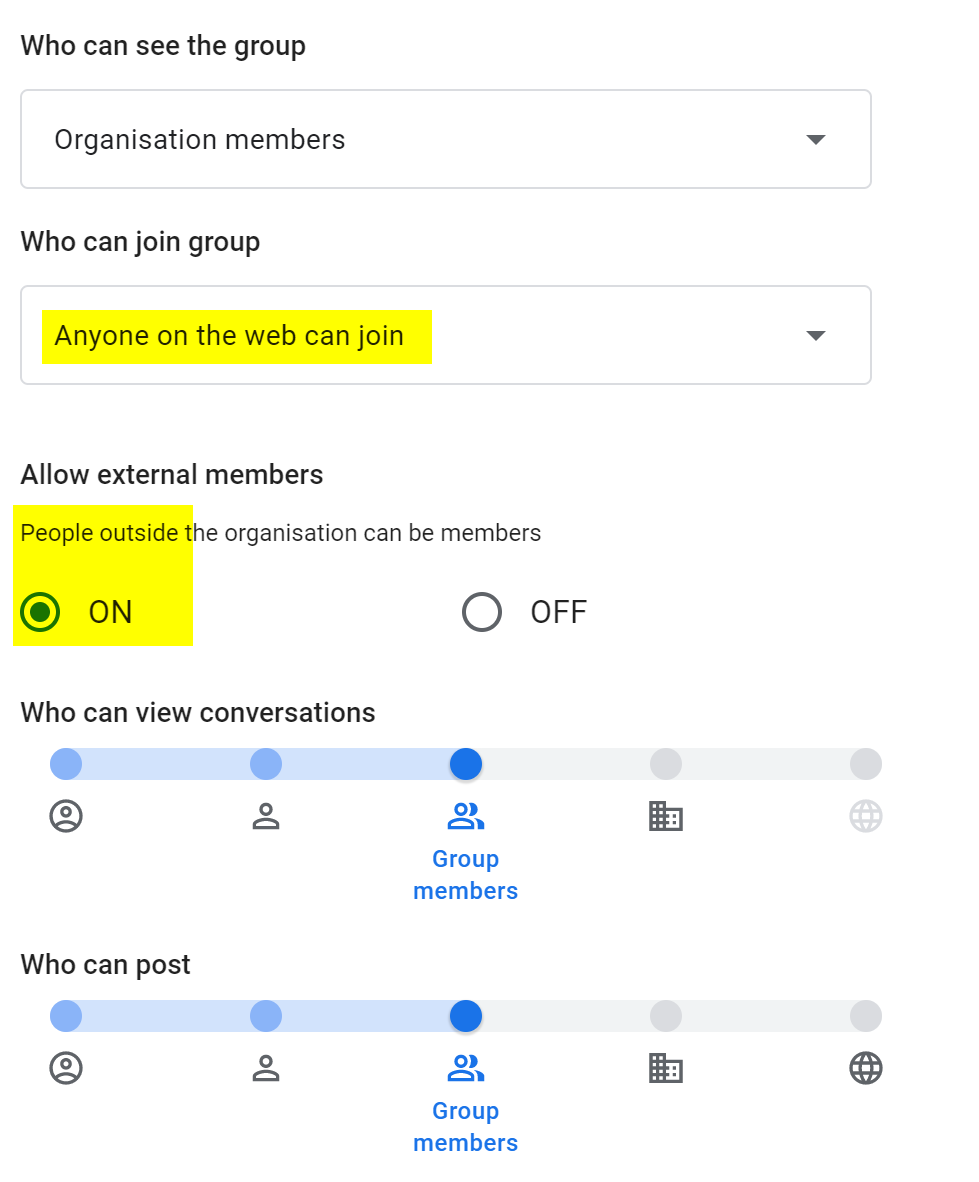Click the greyed globe icon under Who can view conversations
The image size is (979, 1182).
point(866,817)
